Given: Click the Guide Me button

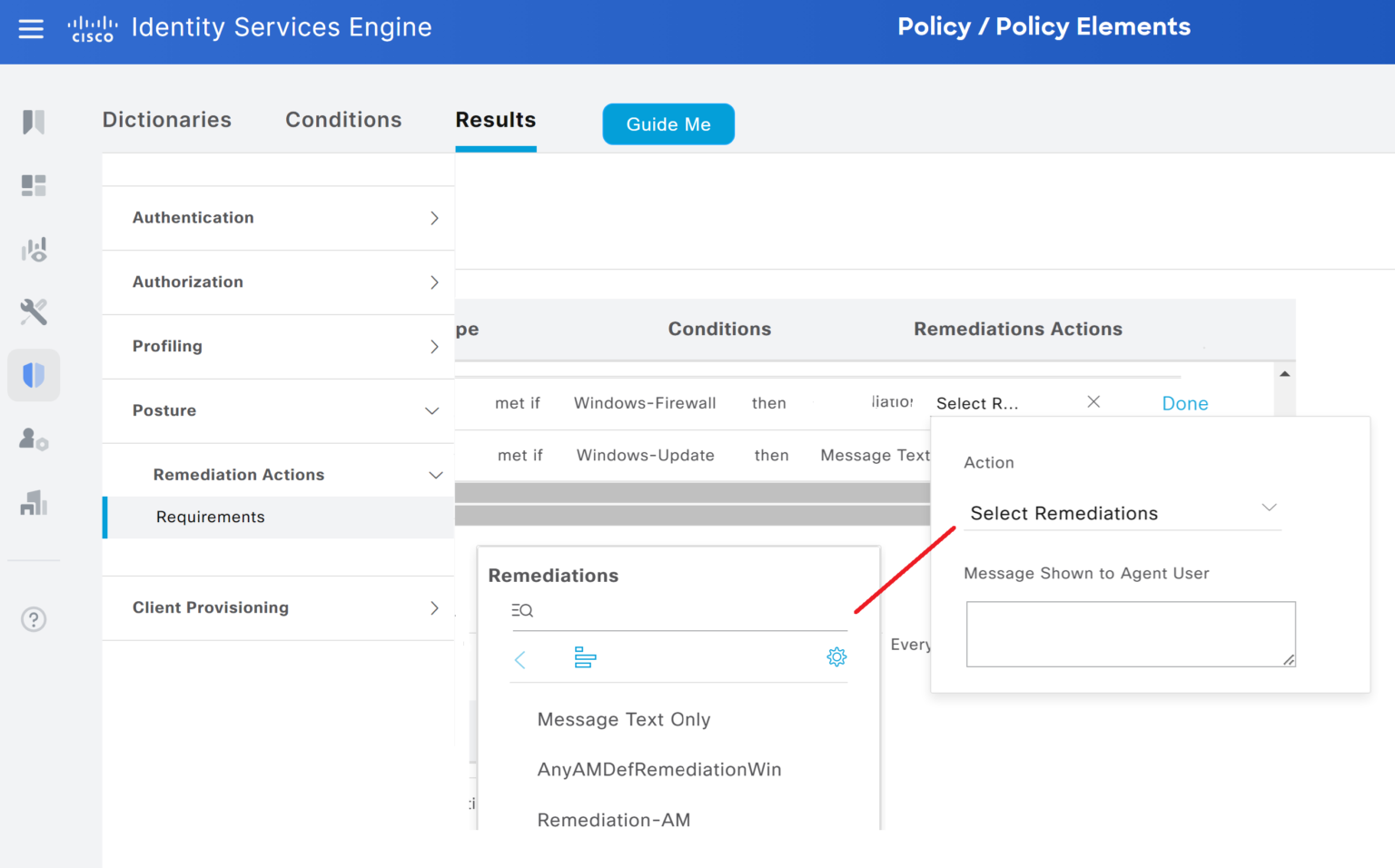Looking at the screenshot, I should point(668,124).
